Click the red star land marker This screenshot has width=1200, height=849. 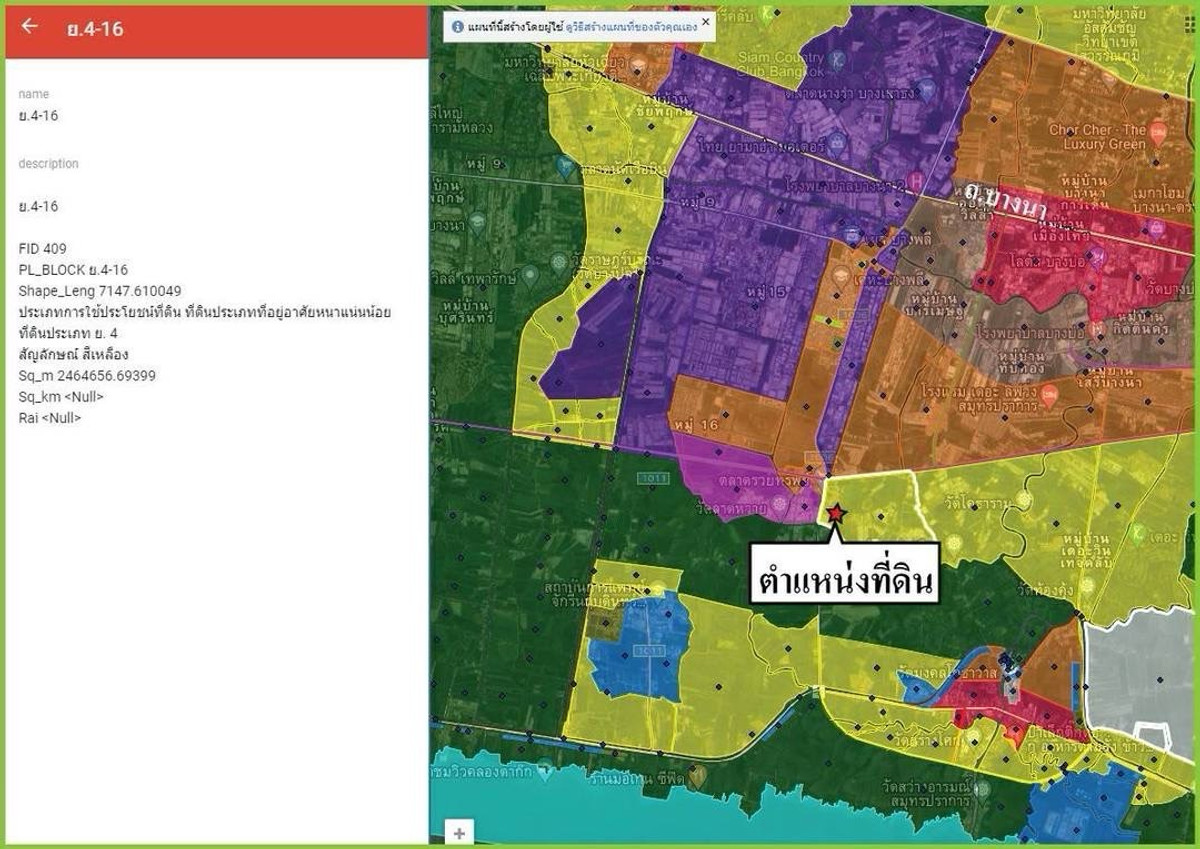[x=836, y=514]
